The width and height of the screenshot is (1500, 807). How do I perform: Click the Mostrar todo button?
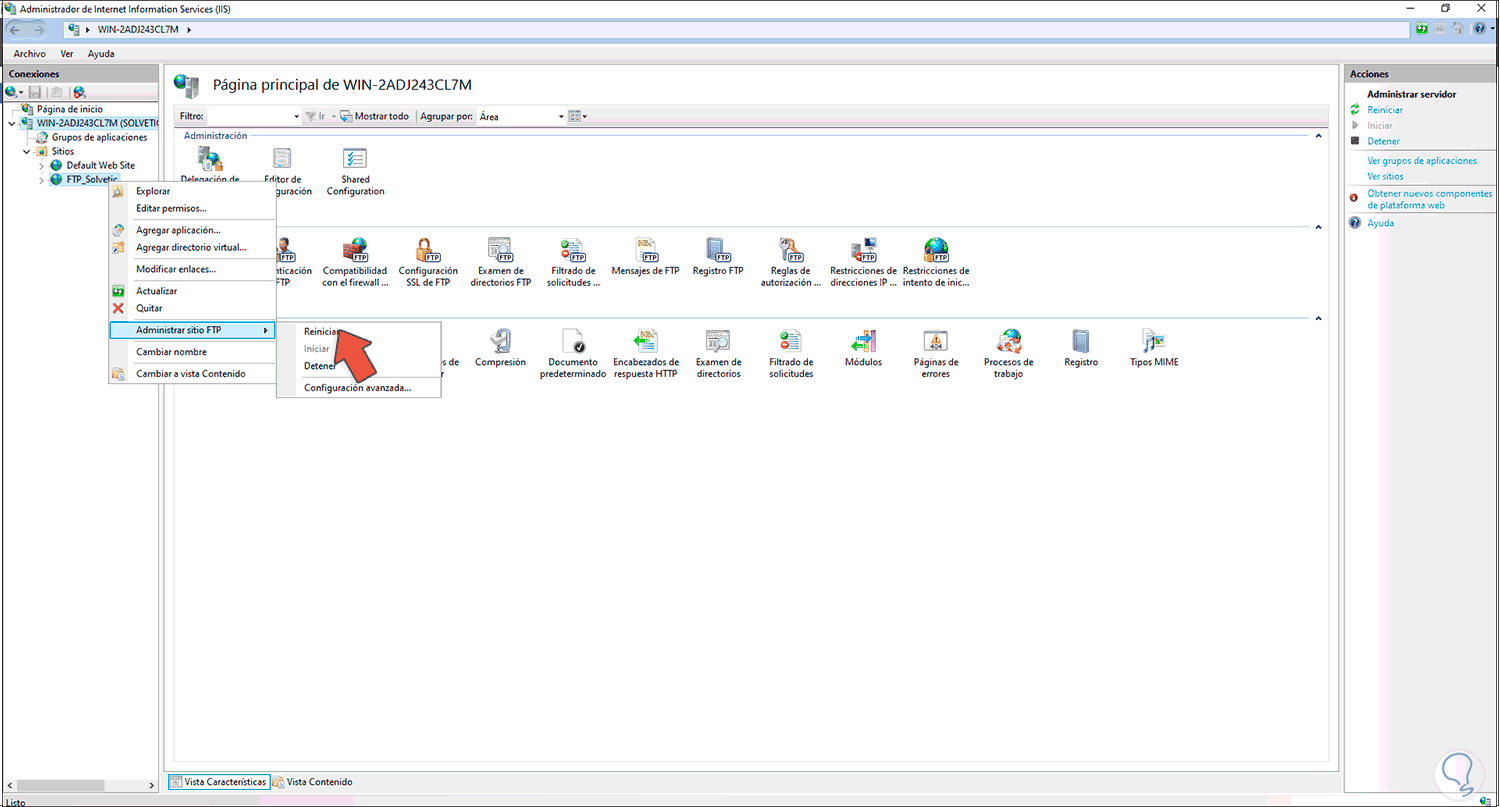(x=375, y=116)
